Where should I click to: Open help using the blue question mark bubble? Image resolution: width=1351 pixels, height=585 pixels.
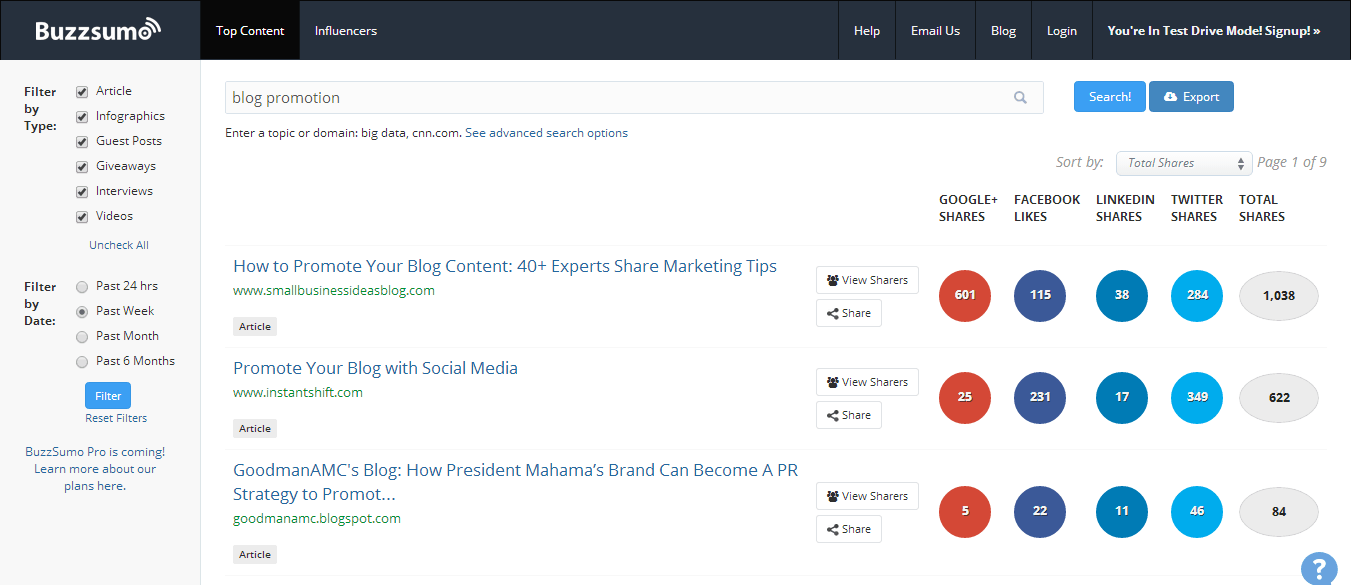pyautogui.click(x=1318, y=568)
